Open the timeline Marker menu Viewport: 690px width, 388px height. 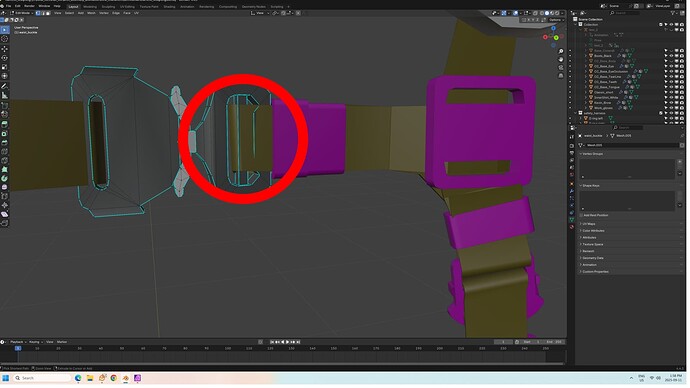(62, 343)
